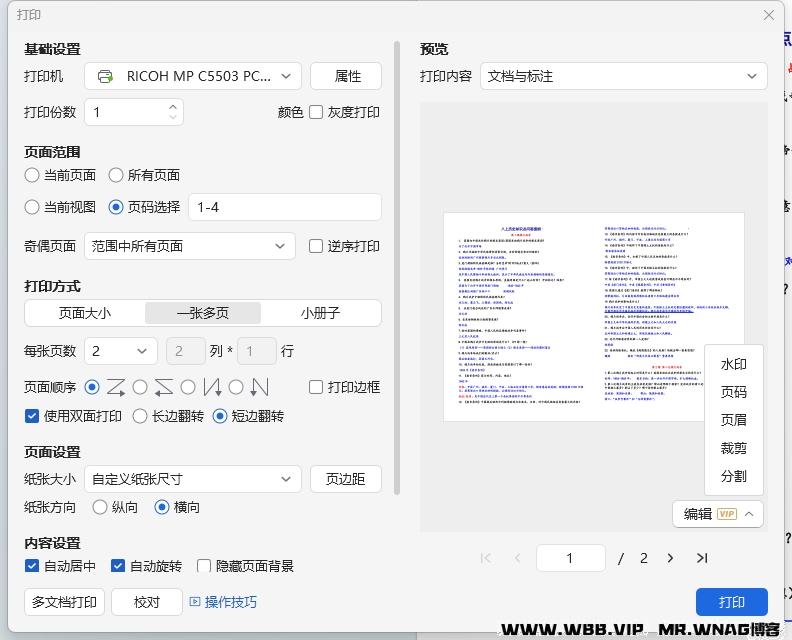Open 操作技巧 tips link
This screenshot has width=792, height=640.
click(x=231, y=602)
